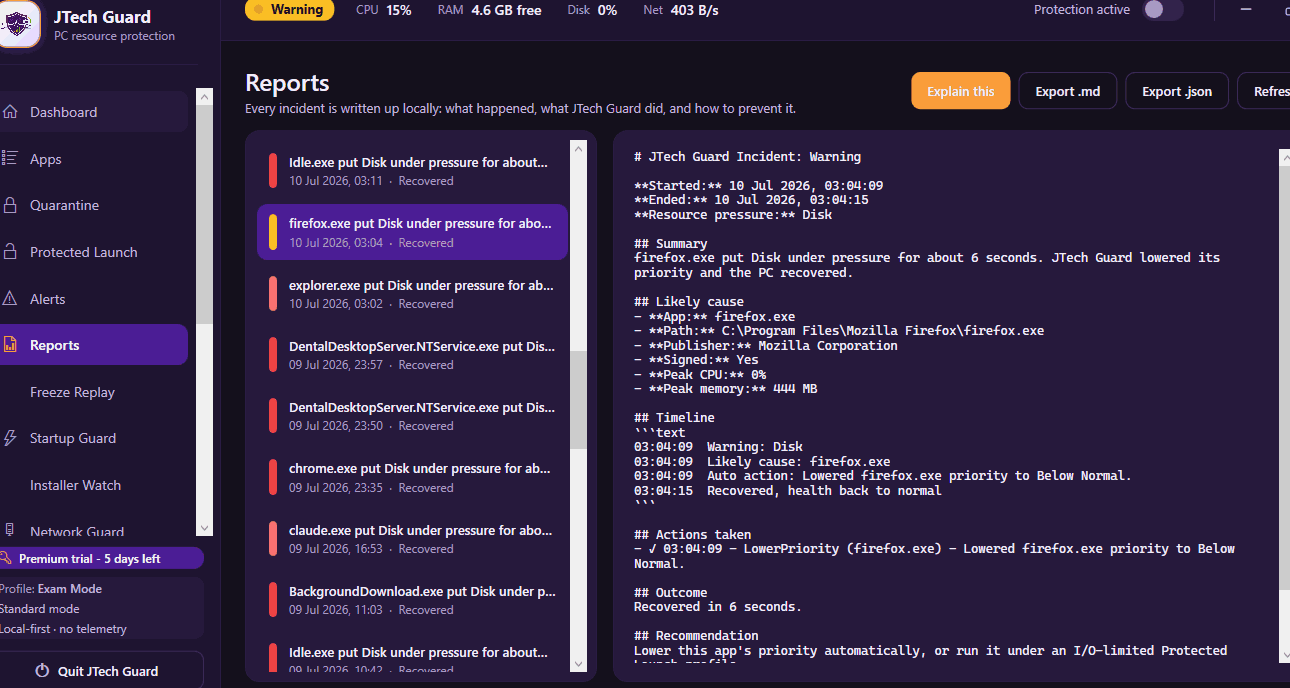Click the sidebar scroll down arrow
Viewport: 1290px width, 688px height.
[204, 528]
